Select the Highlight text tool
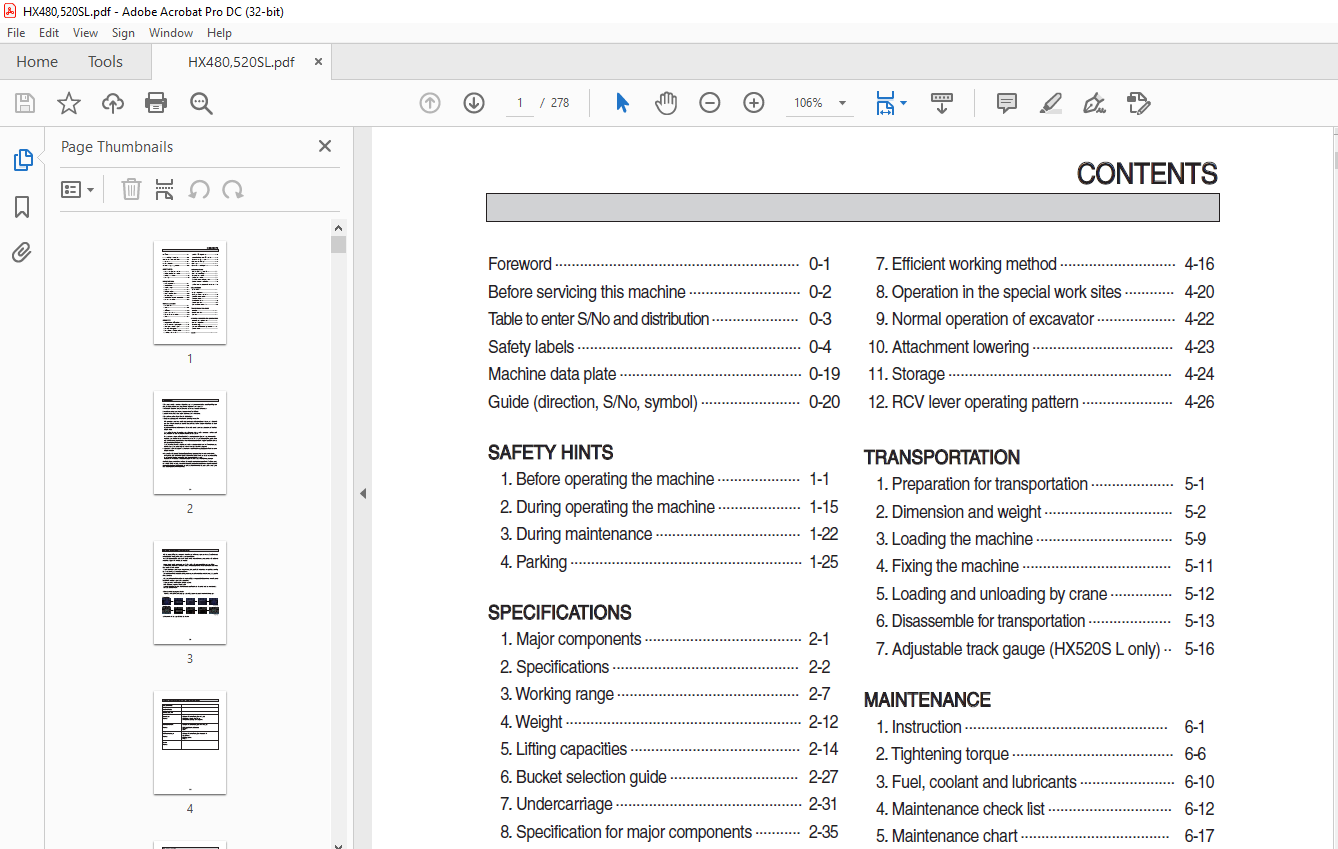This screenshot has width=1338, height=849. click(x=1051, y=103)
